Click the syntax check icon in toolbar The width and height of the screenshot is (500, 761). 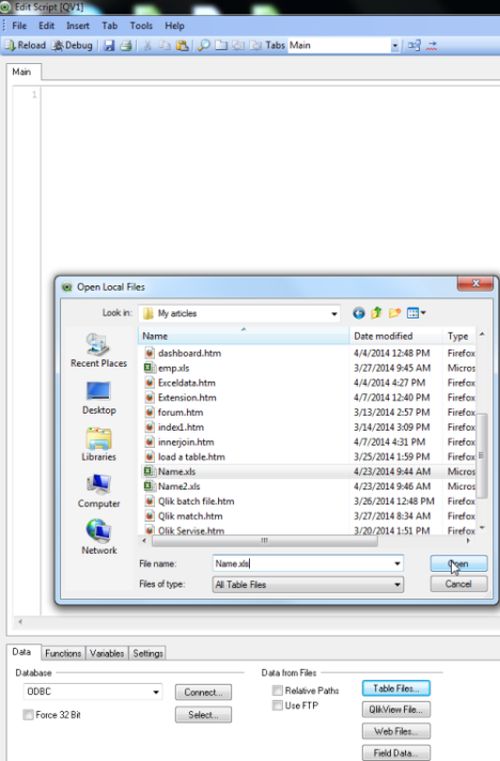pos(431,45)
